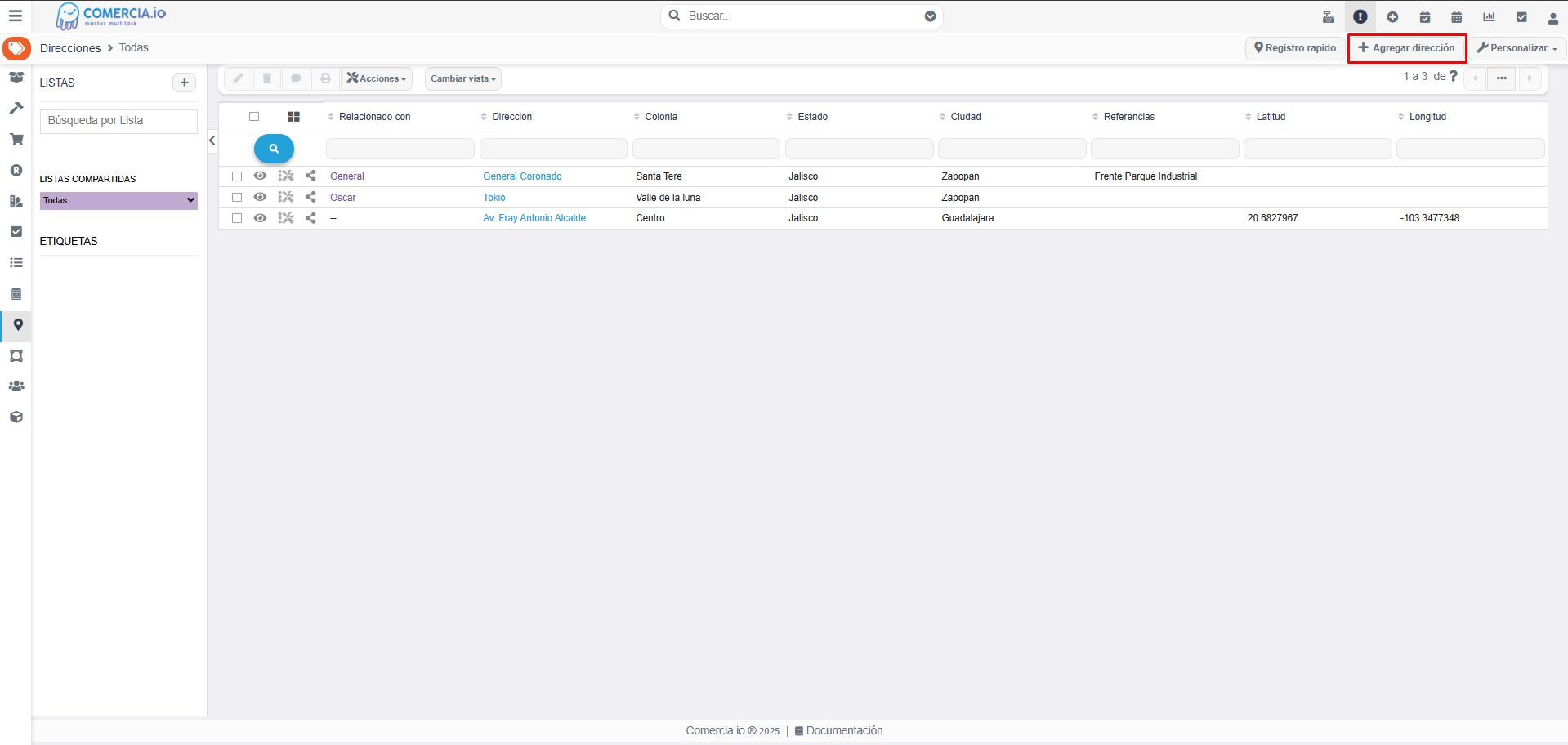Screen dimensions: 1568x745
Task: Click the comment bubble toolbar icon
Action: point(296,78)
